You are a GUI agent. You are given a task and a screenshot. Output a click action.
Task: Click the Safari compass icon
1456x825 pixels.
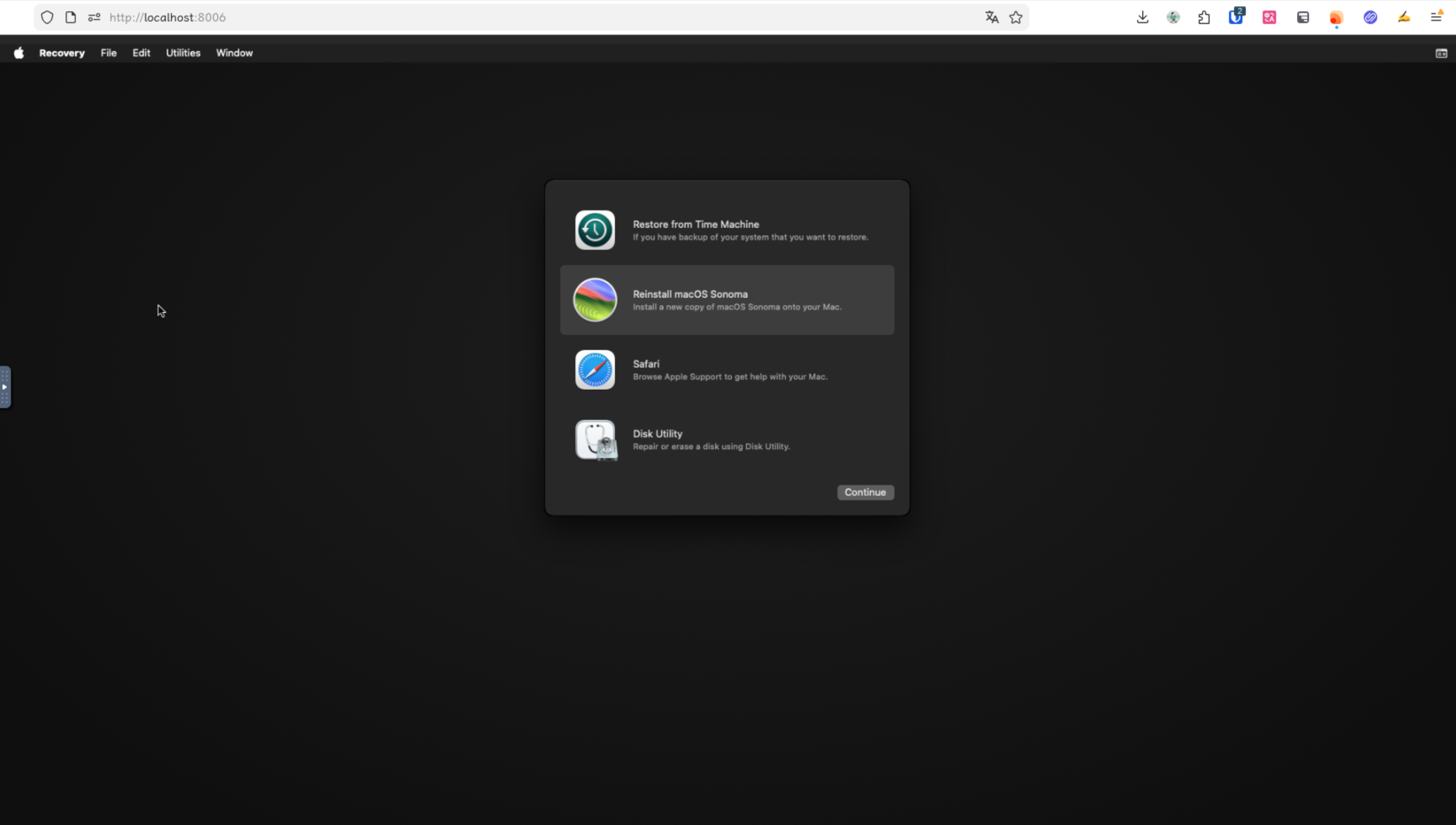pyautogui.click(x=595, y=370)
